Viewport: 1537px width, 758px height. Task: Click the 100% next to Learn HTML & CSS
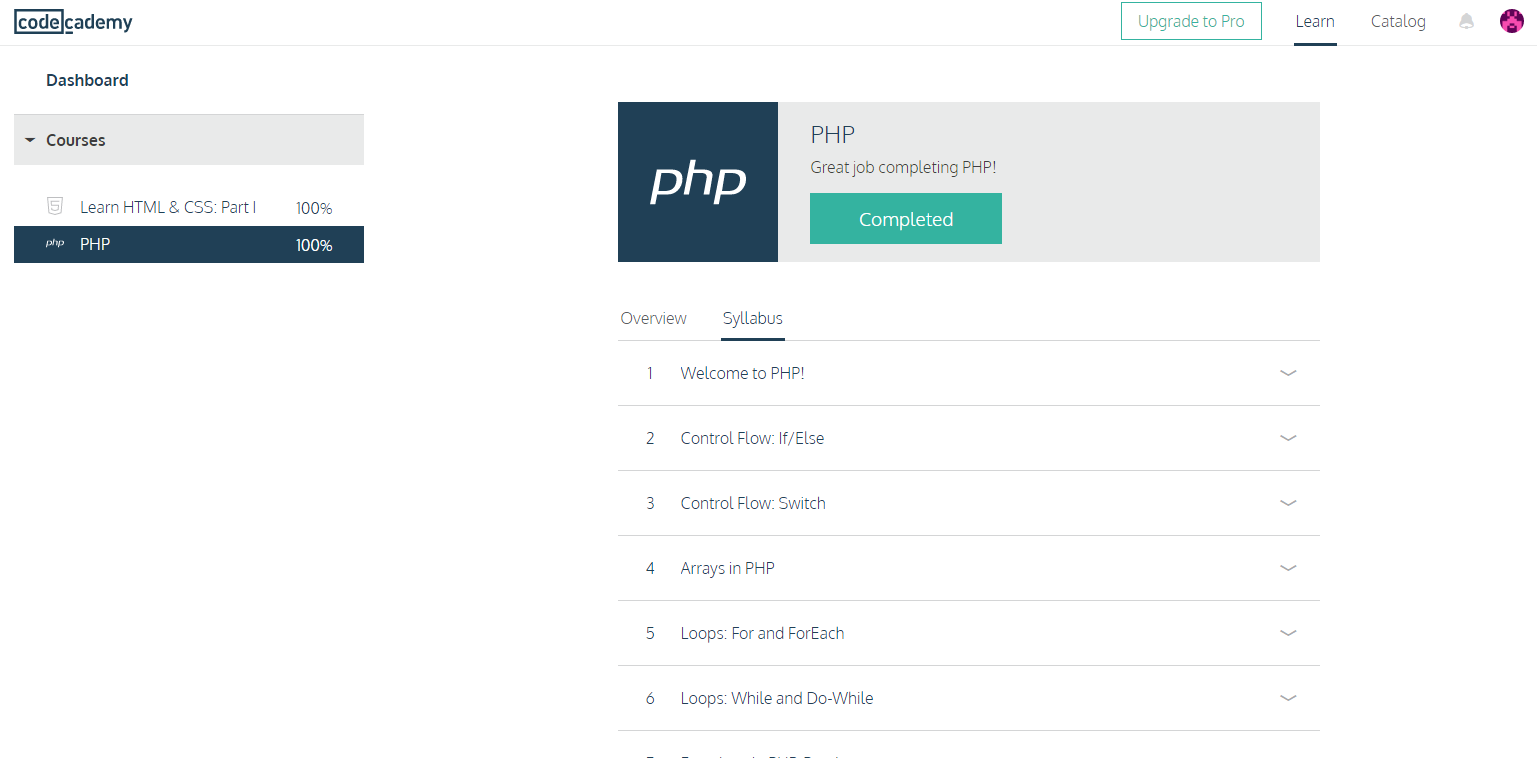click(314, 208)
